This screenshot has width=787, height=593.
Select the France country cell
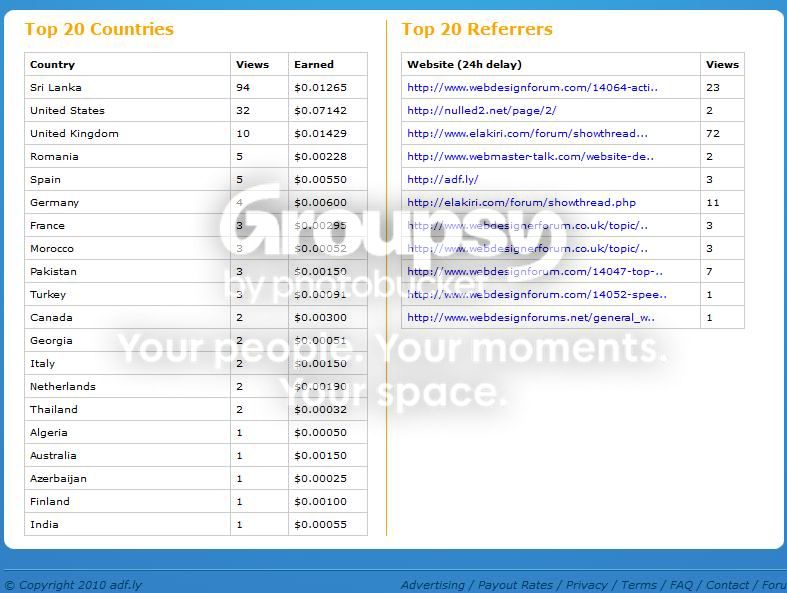click(127, 226)
